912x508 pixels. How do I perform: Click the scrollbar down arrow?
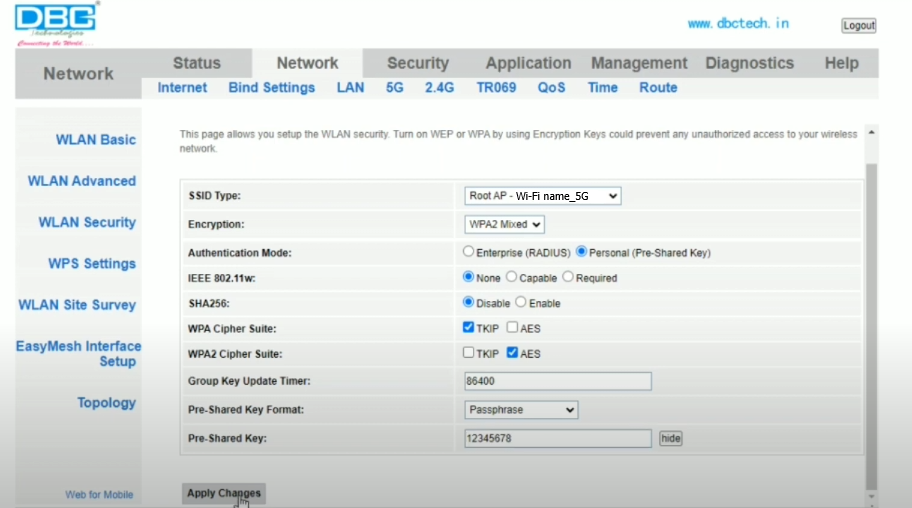871,497
